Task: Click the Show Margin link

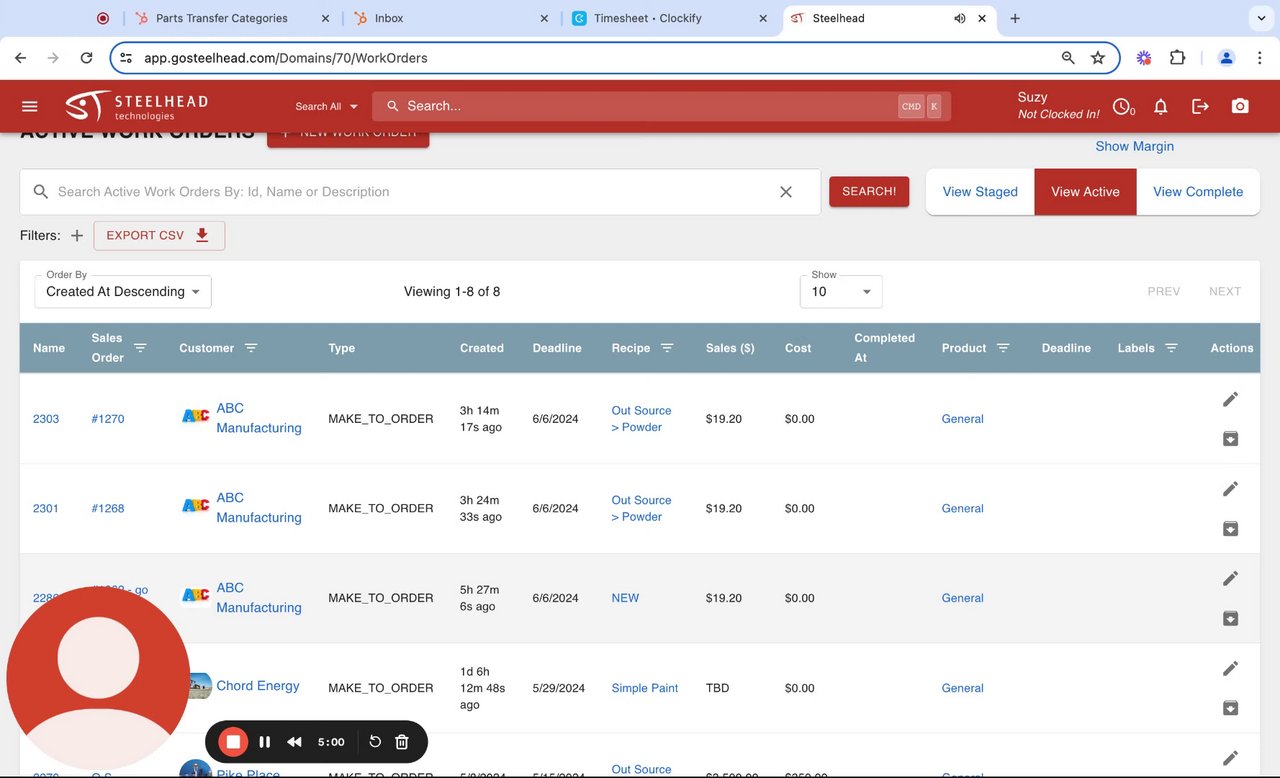Action: (1134, 146)
